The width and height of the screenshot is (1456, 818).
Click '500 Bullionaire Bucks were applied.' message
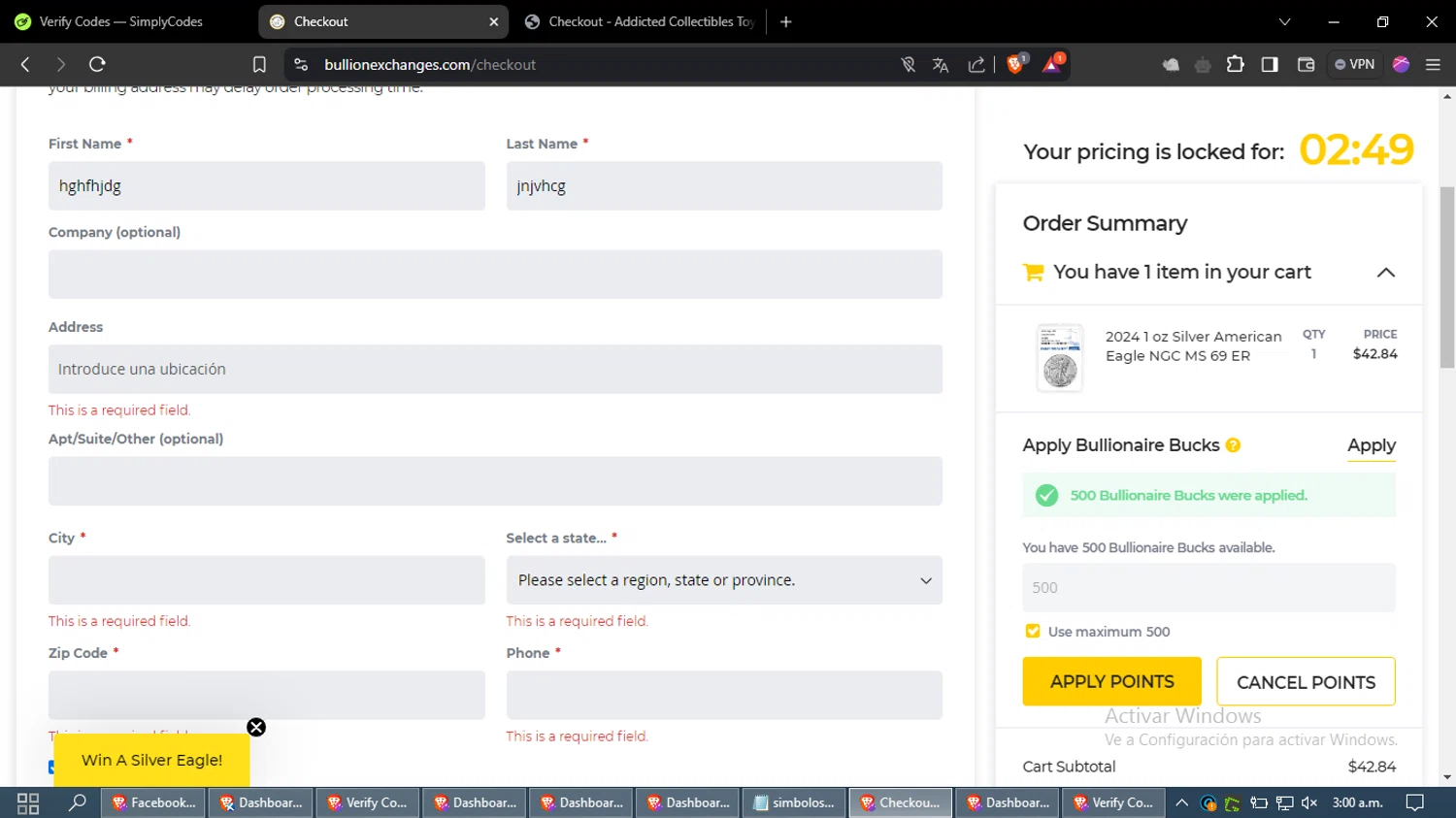(x=1188, y=495)
